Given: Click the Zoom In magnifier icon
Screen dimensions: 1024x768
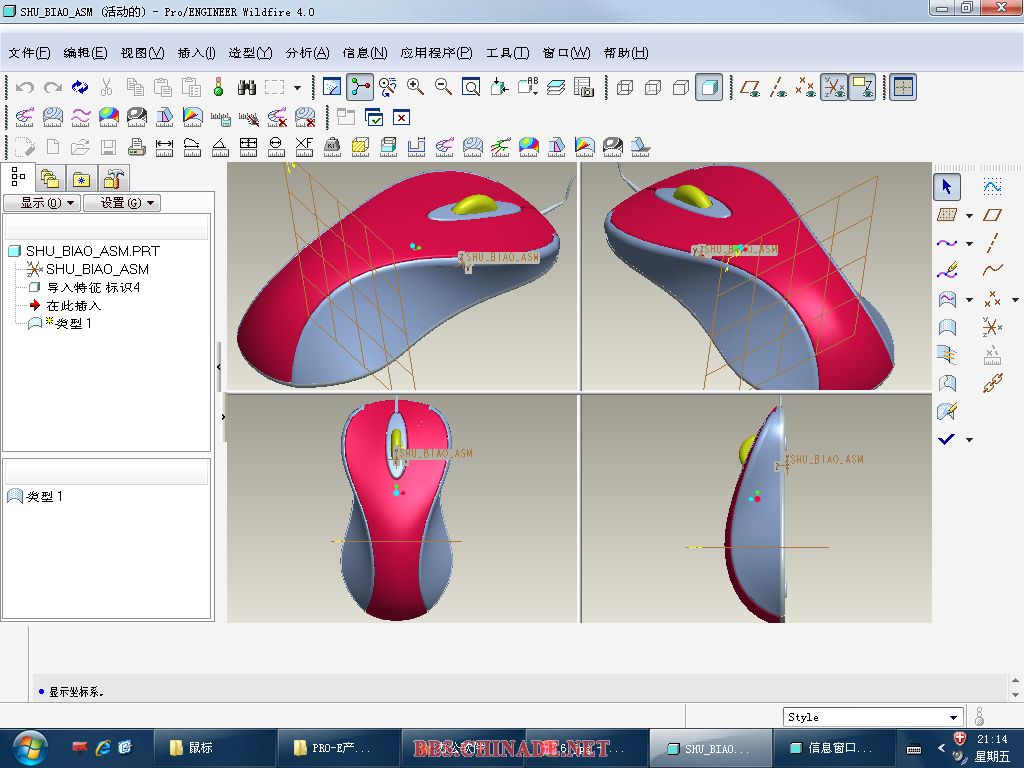Looking at the screenshot, I should [x=416, y=88].
